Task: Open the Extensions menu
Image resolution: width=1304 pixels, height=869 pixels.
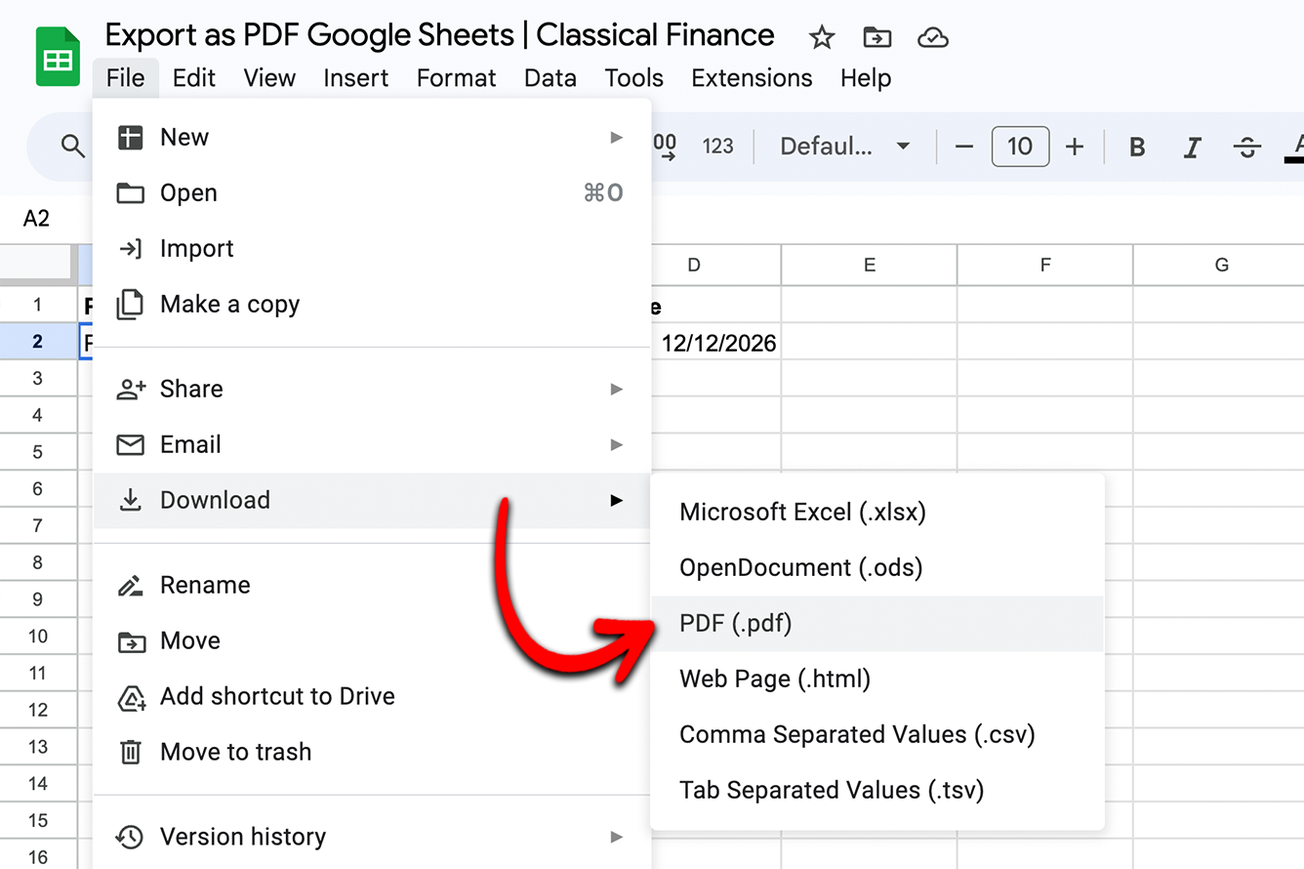Action: [751, 78]
